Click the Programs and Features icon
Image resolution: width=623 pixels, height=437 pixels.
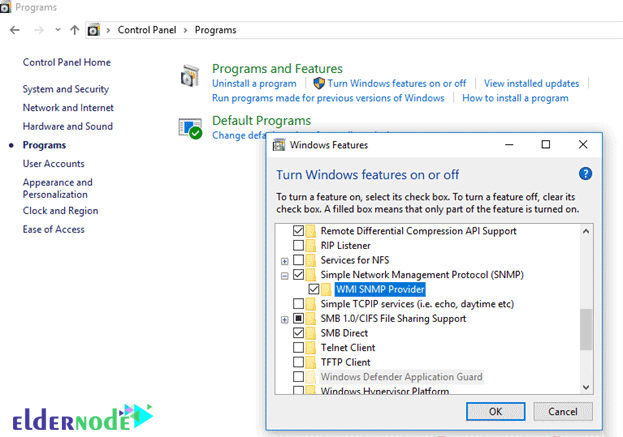click(x=190, y=75)
